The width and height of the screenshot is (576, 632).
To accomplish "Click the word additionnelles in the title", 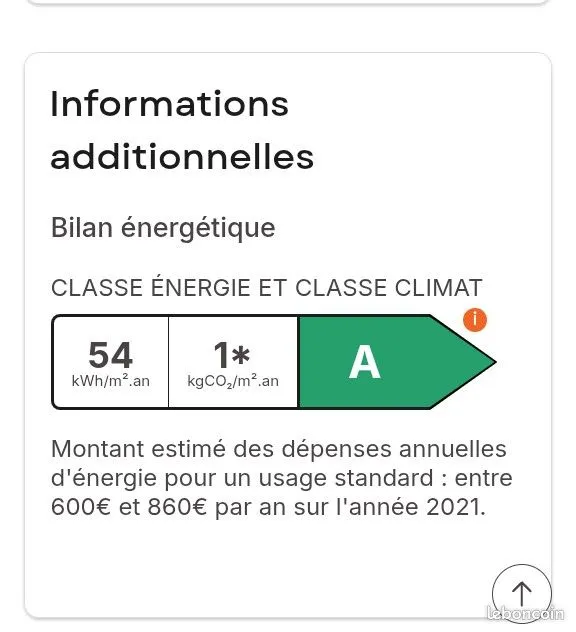I will tap(182, 157).
